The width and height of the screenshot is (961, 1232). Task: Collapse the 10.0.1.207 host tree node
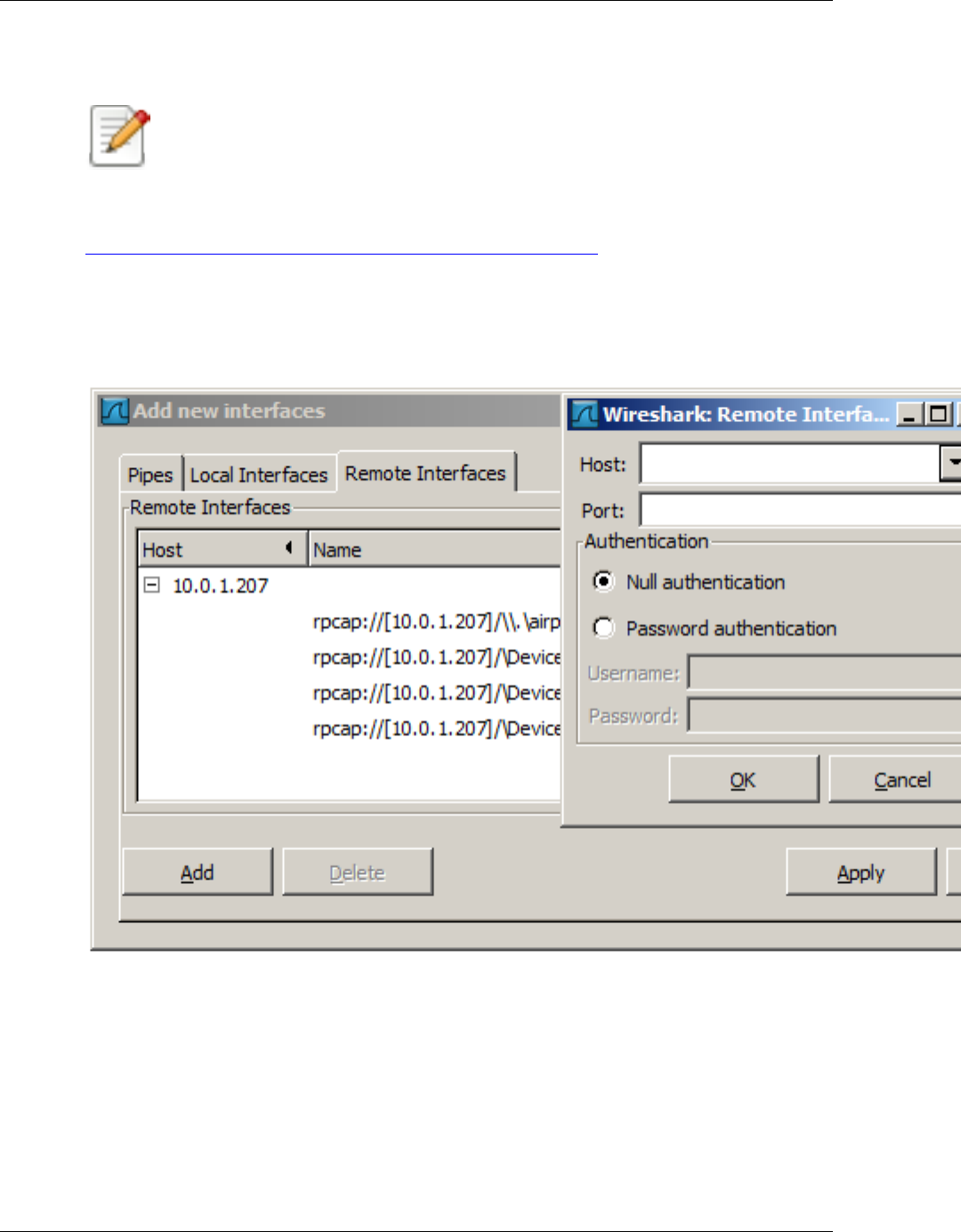click(152, 585)
